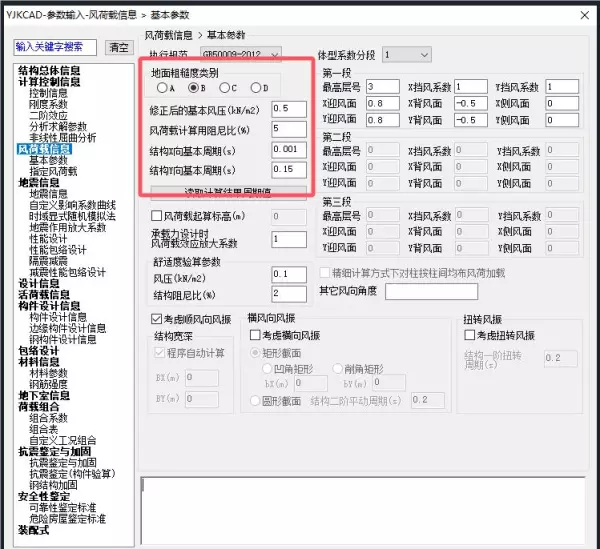Click 其它风向角度 input field

click(431, 292)
